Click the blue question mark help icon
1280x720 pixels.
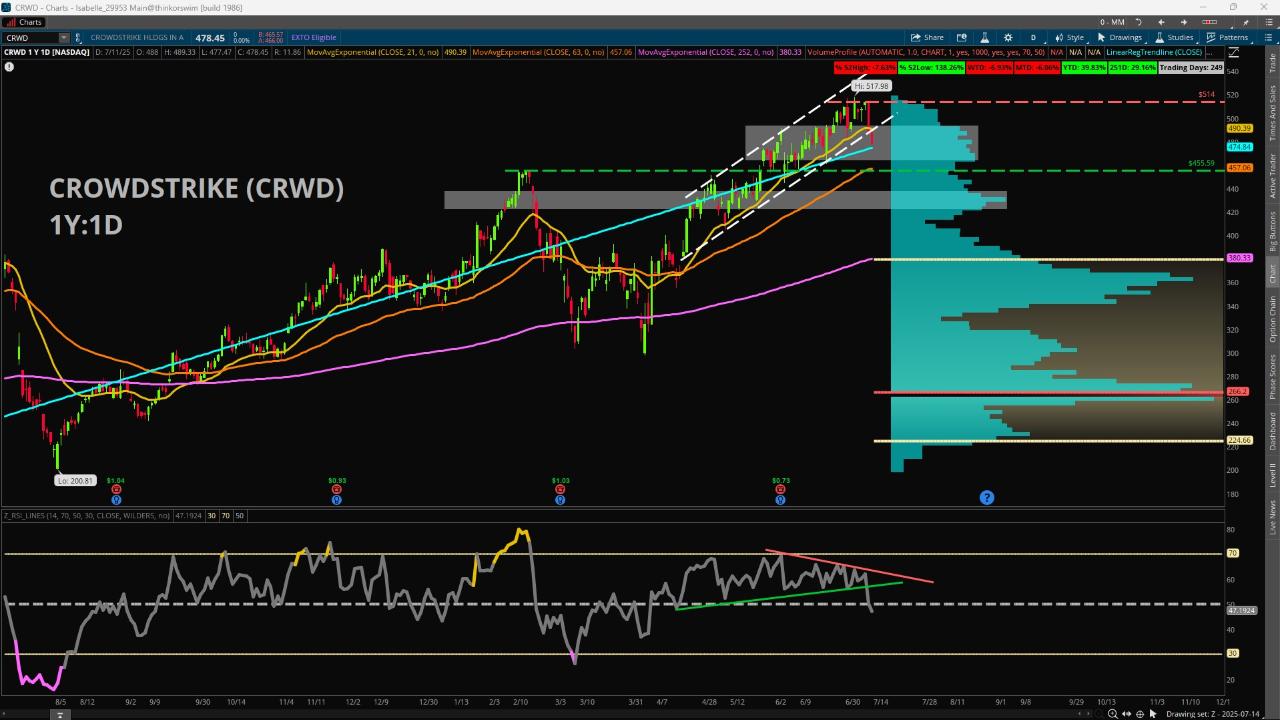[986, 497]
